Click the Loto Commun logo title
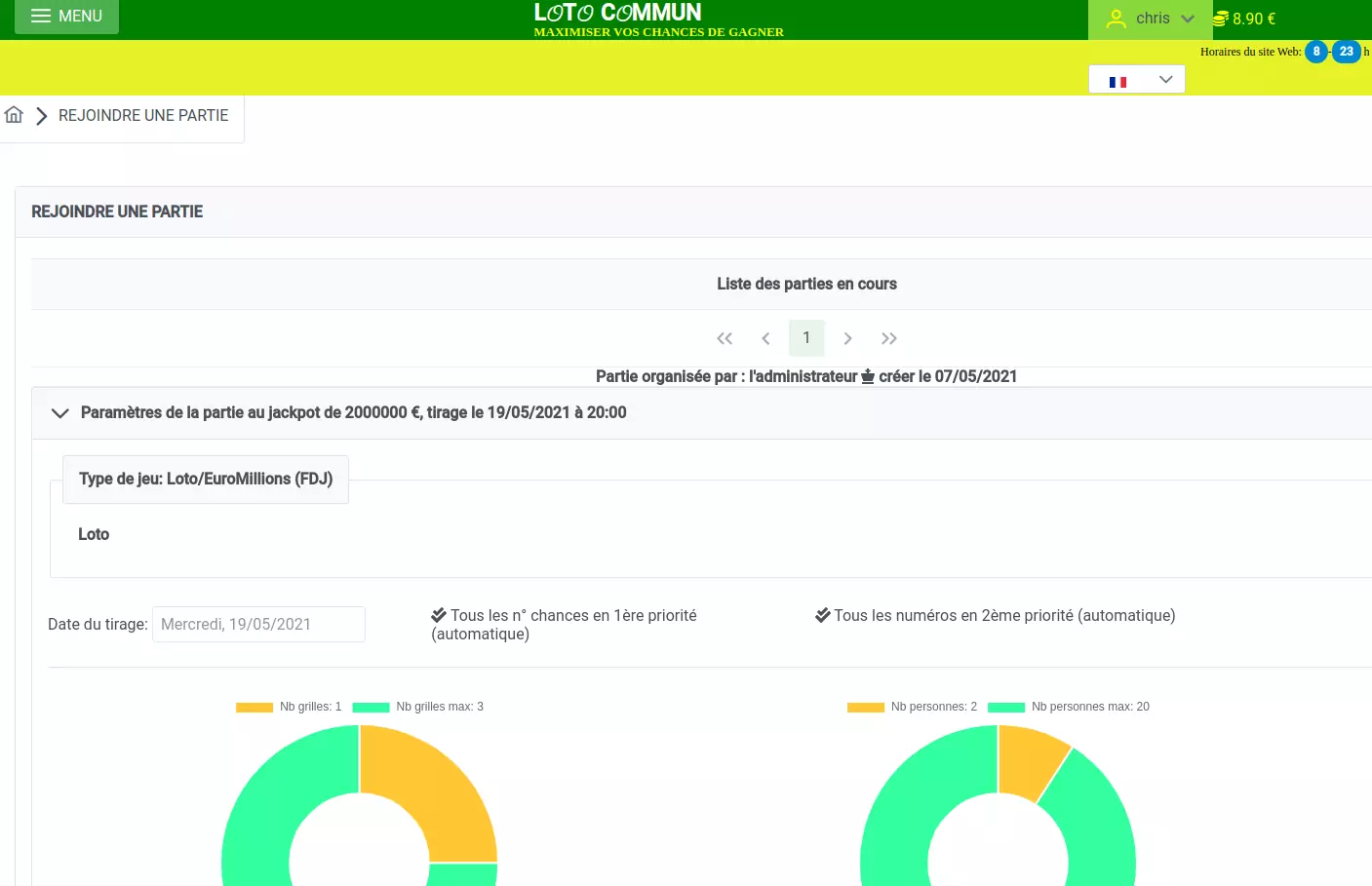Viewport: 1372px width, 886px height. [x=617, y=13]
